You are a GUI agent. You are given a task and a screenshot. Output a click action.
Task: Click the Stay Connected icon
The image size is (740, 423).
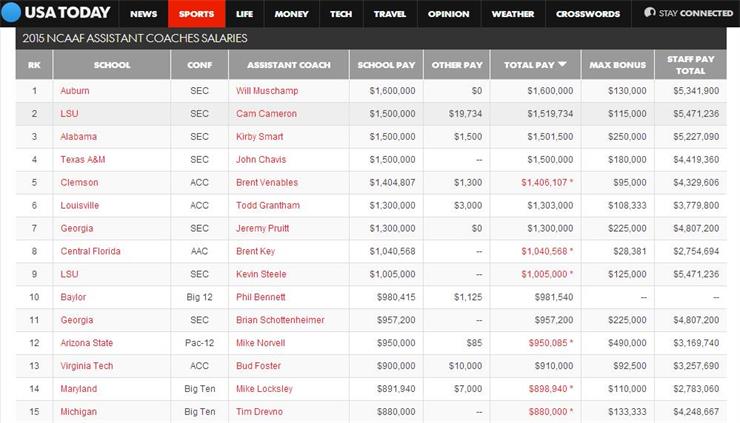[x=650, y=14]
